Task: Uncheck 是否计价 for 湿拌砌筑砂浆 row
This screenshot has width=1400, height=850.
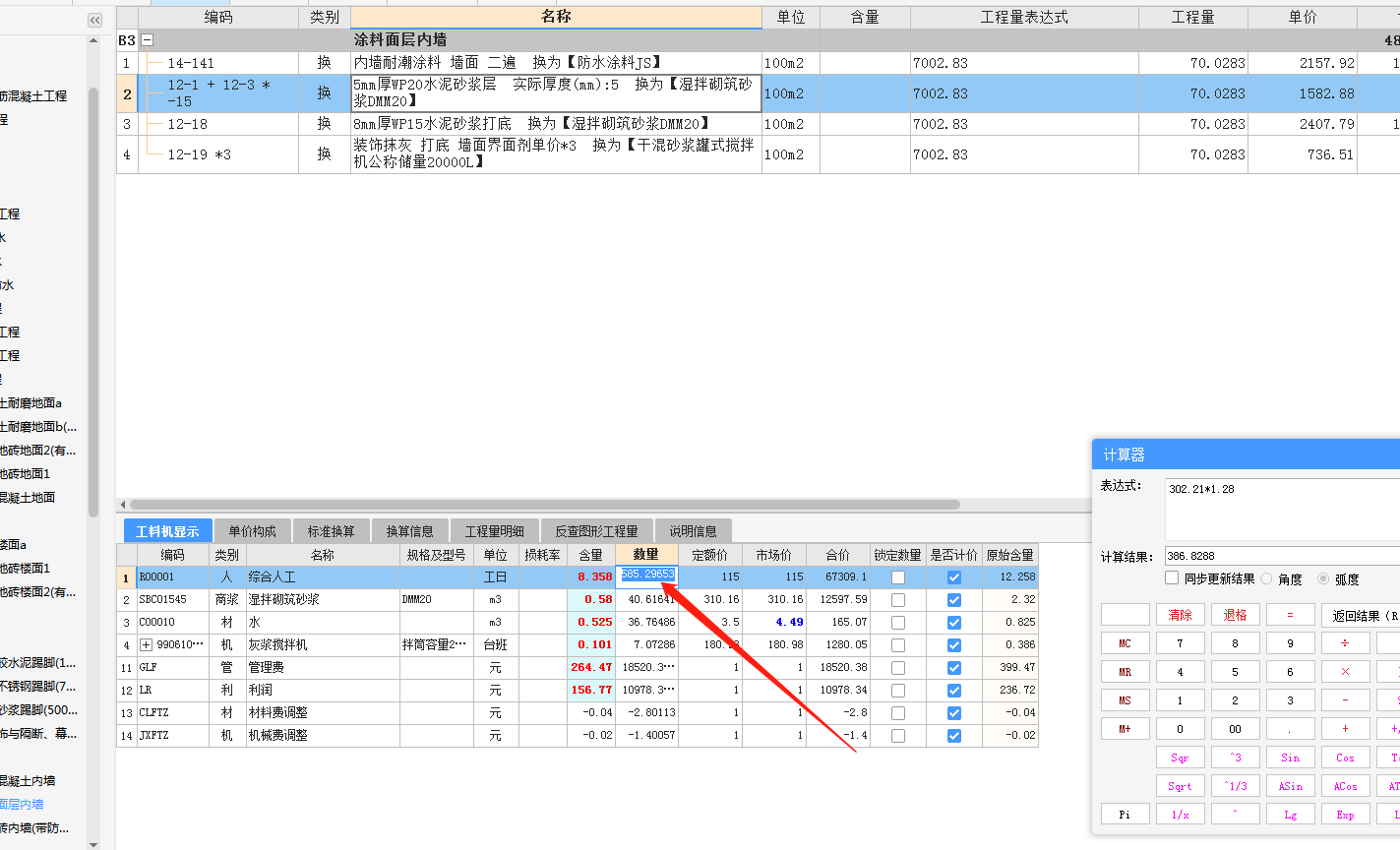Action: [954, 600]
